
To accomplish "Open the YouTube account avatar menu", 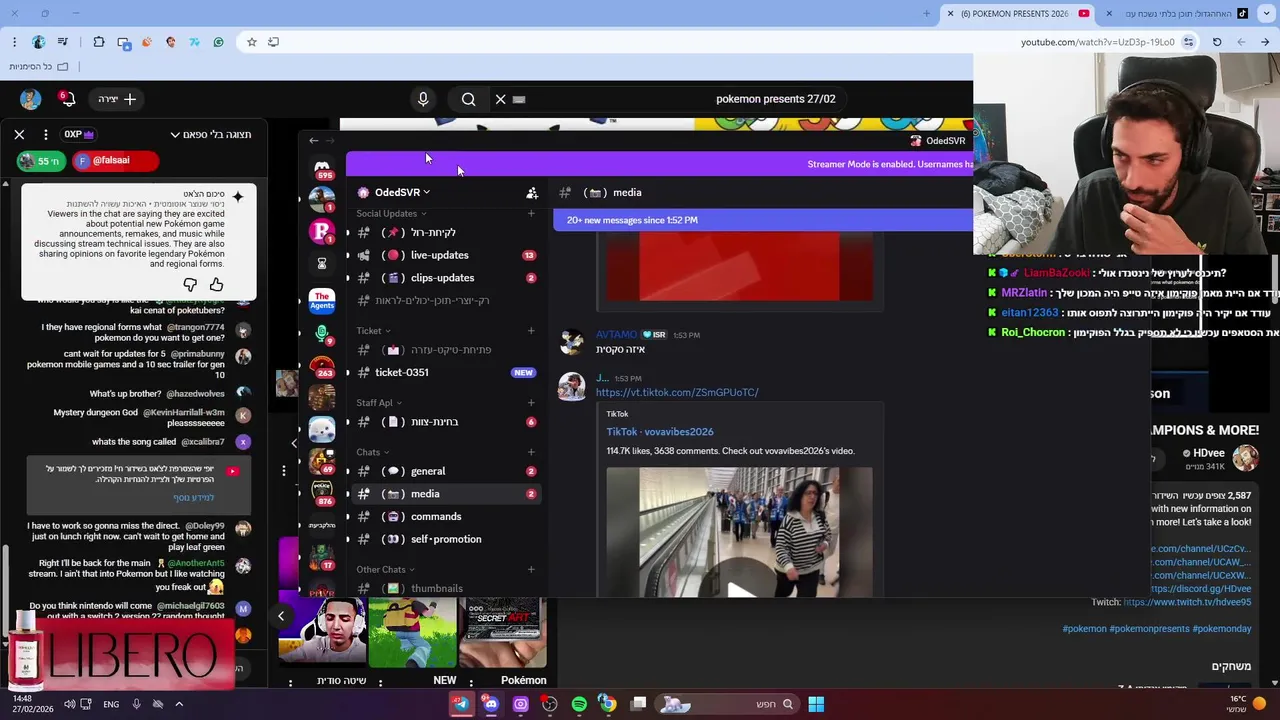I will 30,98.
